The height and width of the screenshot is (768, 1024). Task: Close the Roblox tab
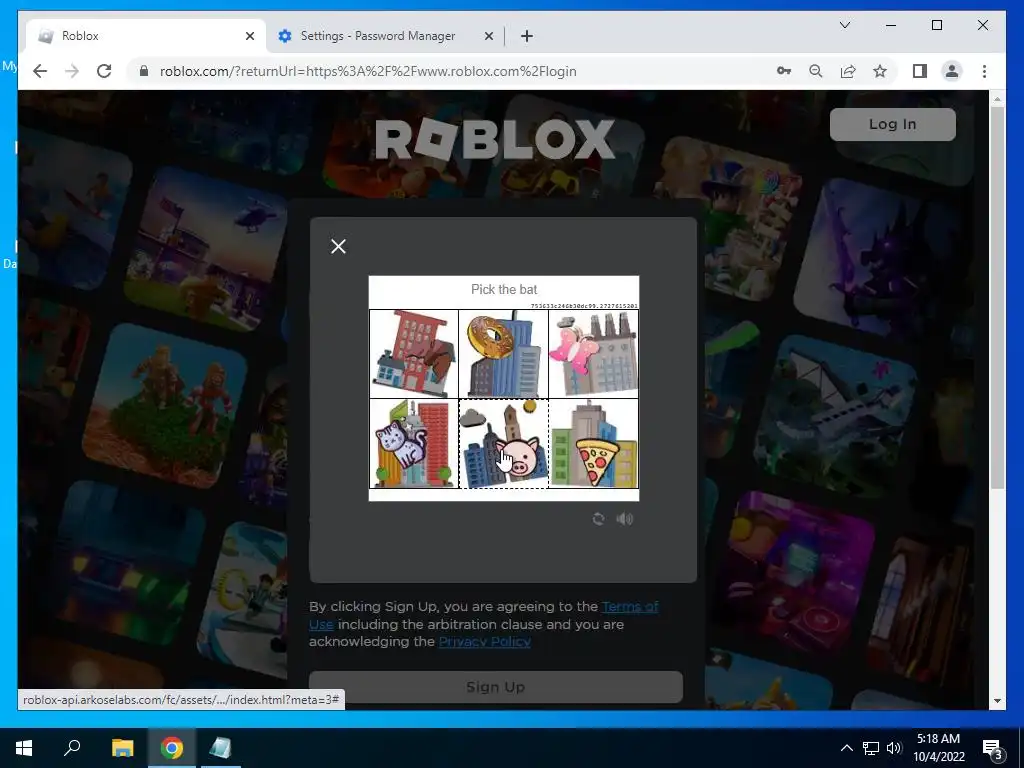[x=249, y=37]
